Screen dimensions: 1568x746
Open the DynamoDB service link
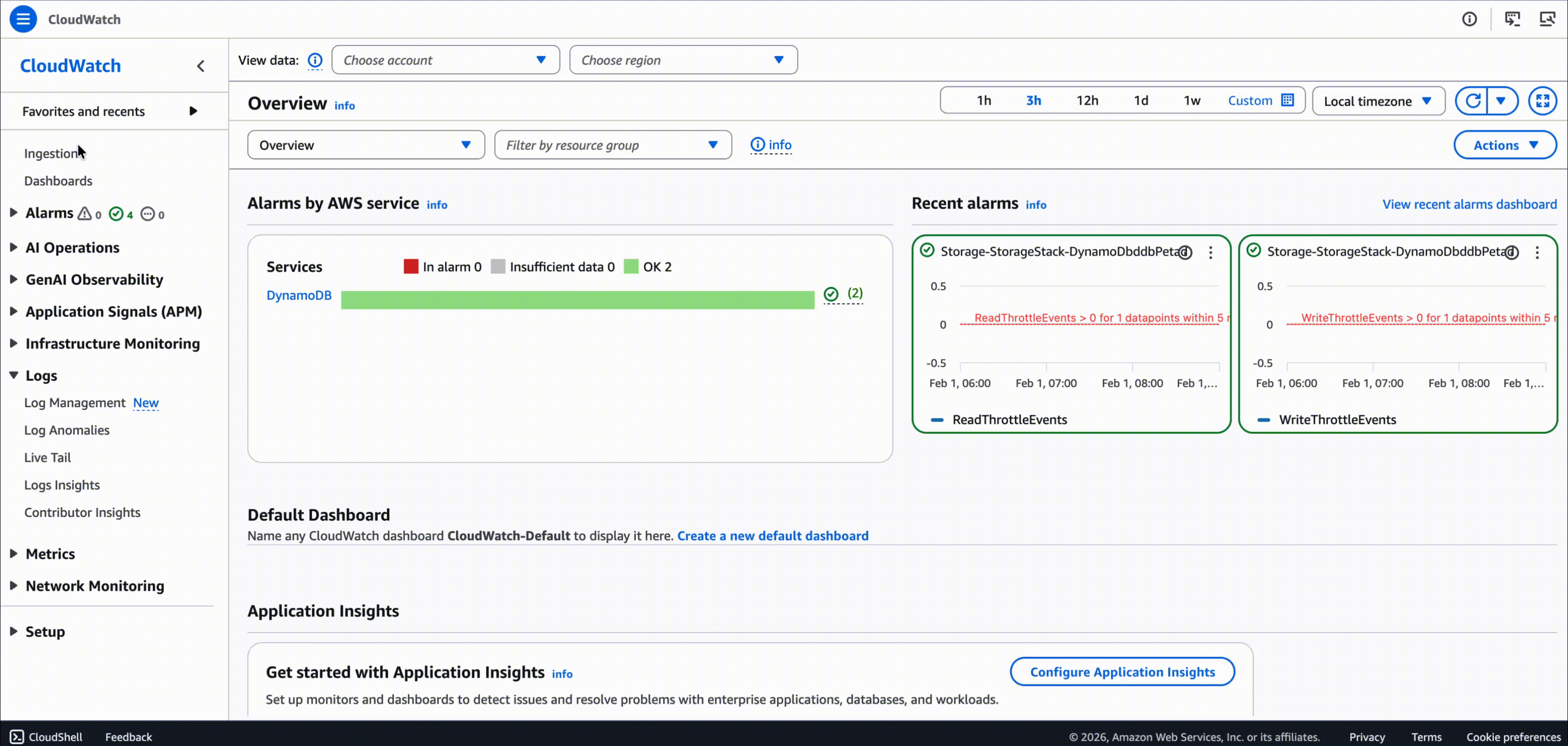tap(299, 295)
